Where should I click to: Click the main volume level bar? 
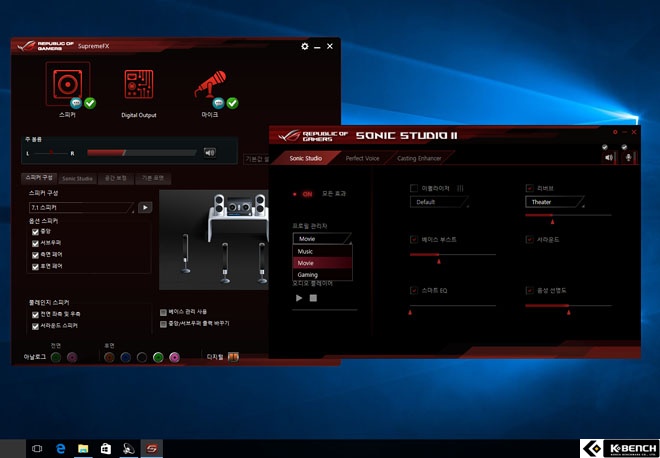coord(141,153)
